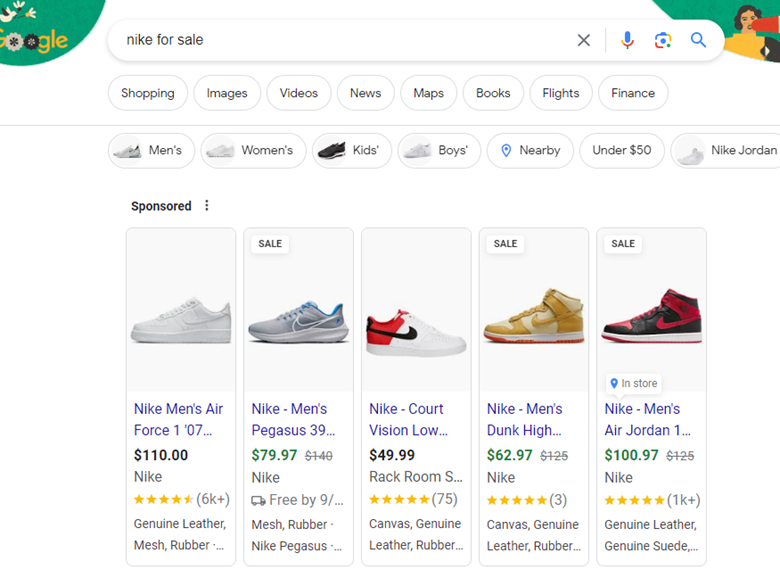Open the Sponsored three-dot options menu

207,205
